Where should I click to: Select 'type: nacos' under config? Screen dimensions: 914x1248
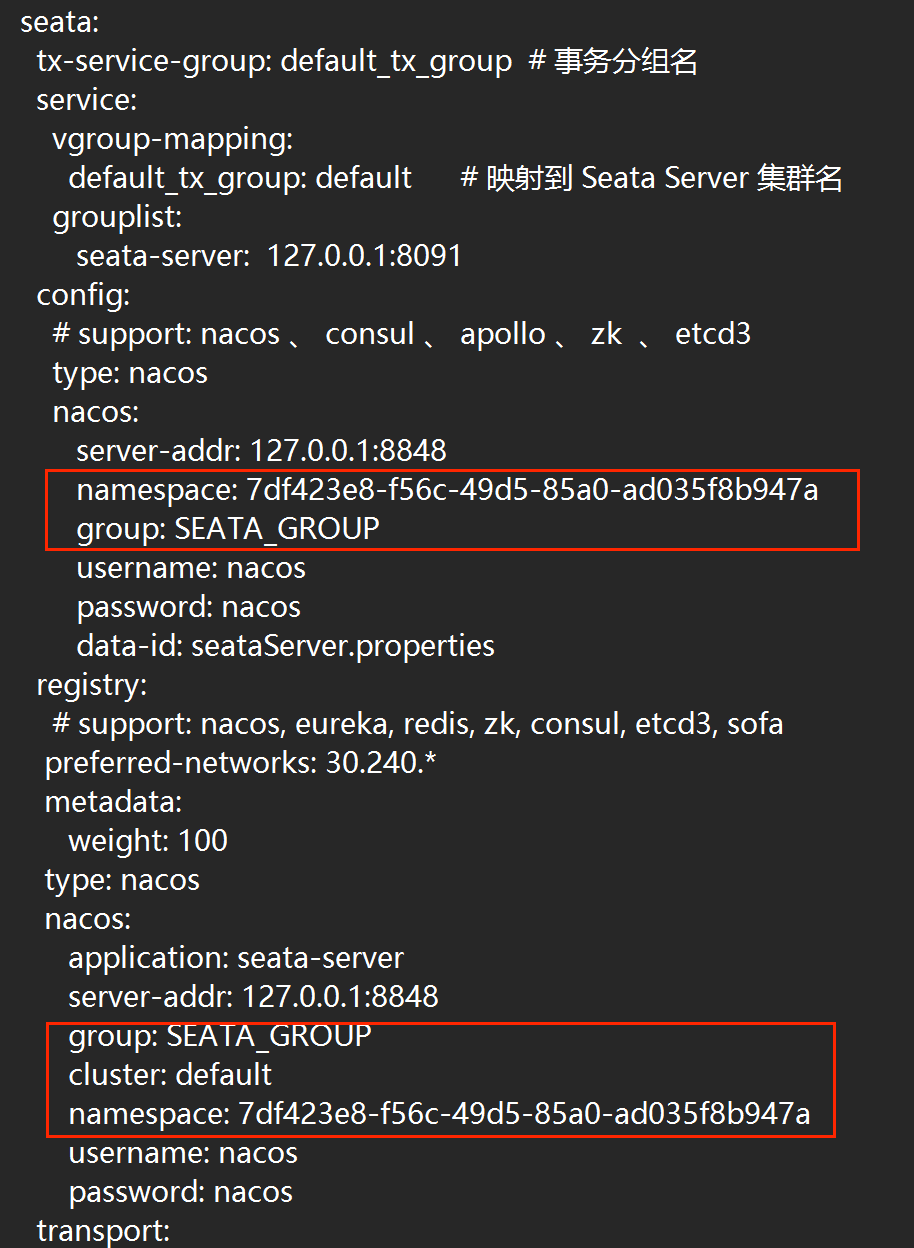pyautogui.click(x=130, y=373)
